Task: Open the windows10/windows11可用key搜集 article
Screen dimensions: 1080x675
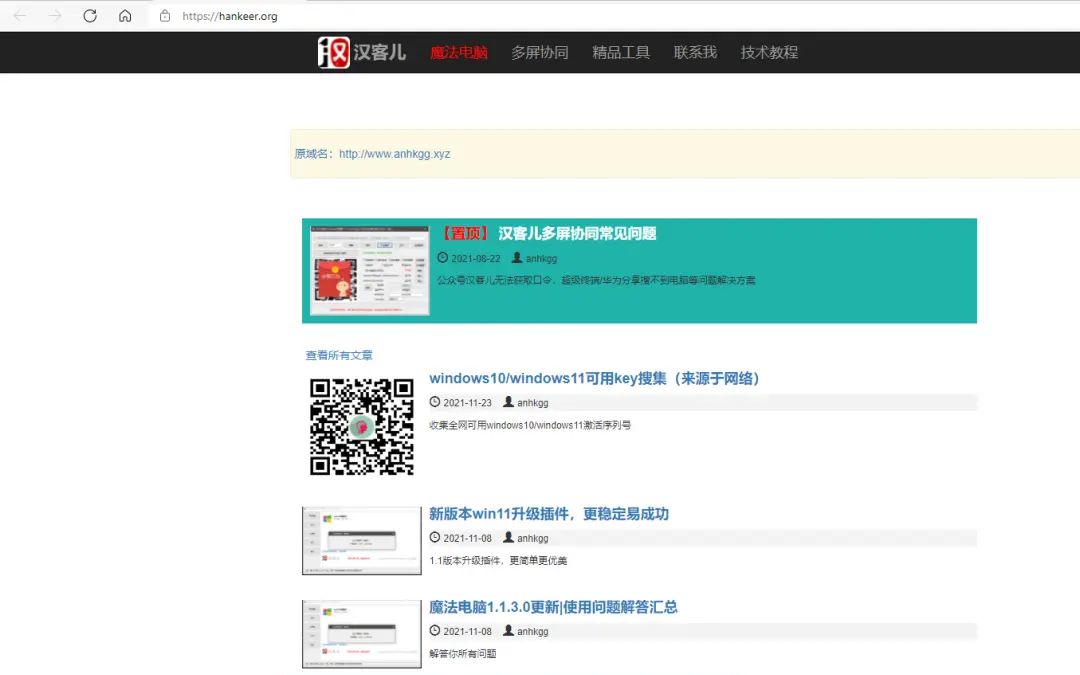Action: point(594,378)
